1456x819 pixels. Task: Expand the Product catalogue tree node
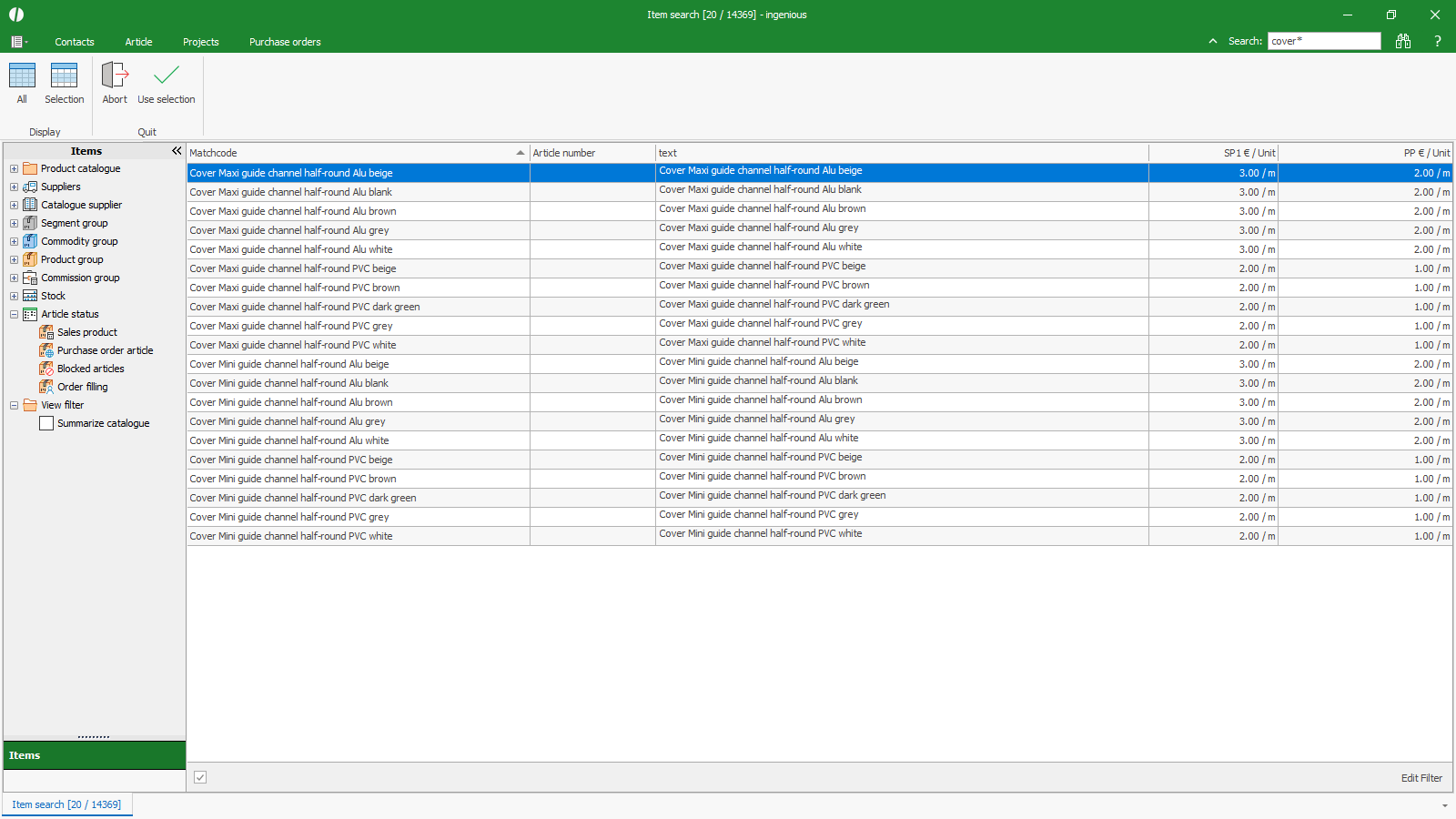click(x=14, y=168)
